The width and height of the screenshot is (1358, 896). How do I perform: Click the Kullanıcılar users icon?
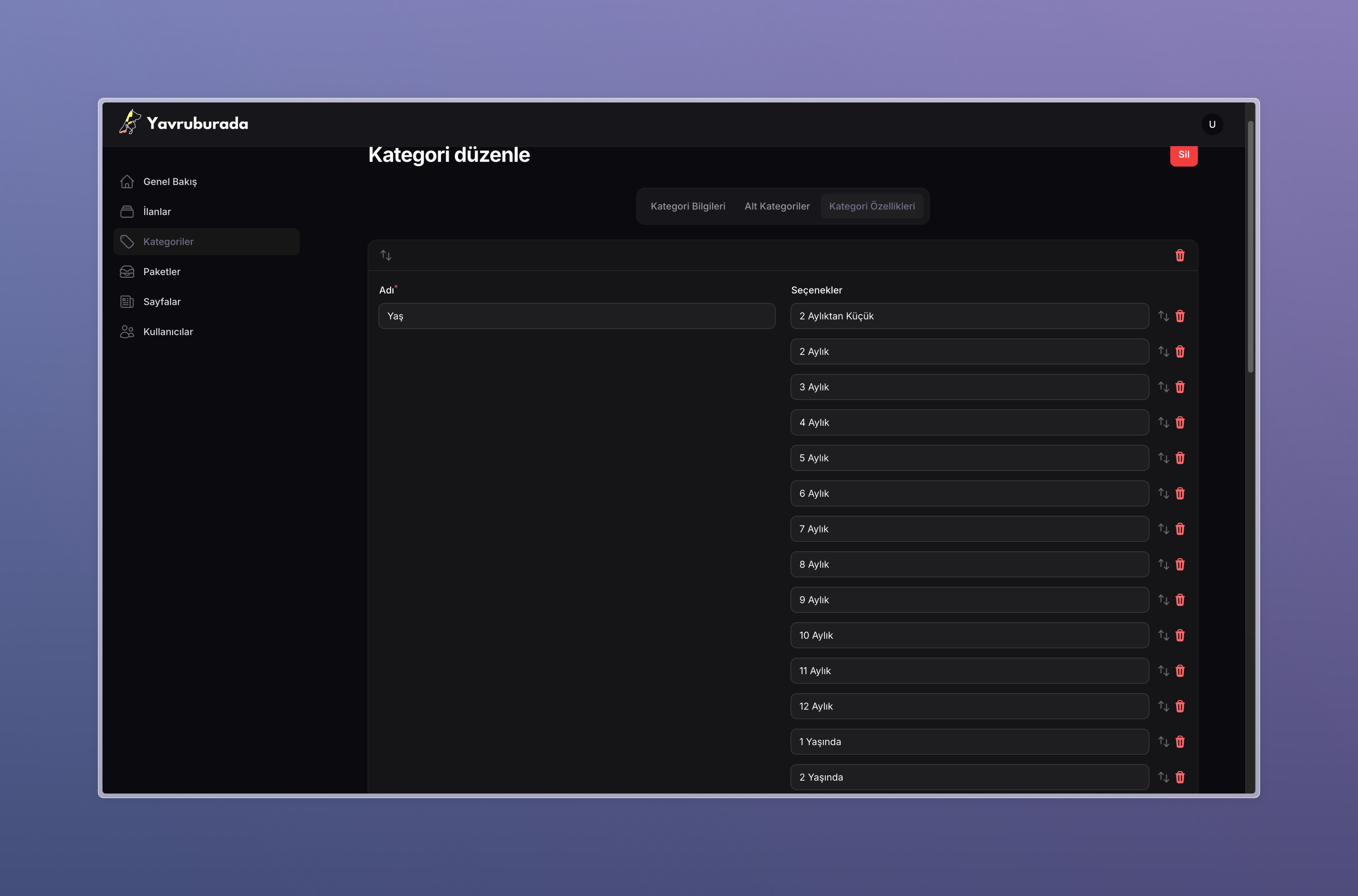(x=127, y=332)
